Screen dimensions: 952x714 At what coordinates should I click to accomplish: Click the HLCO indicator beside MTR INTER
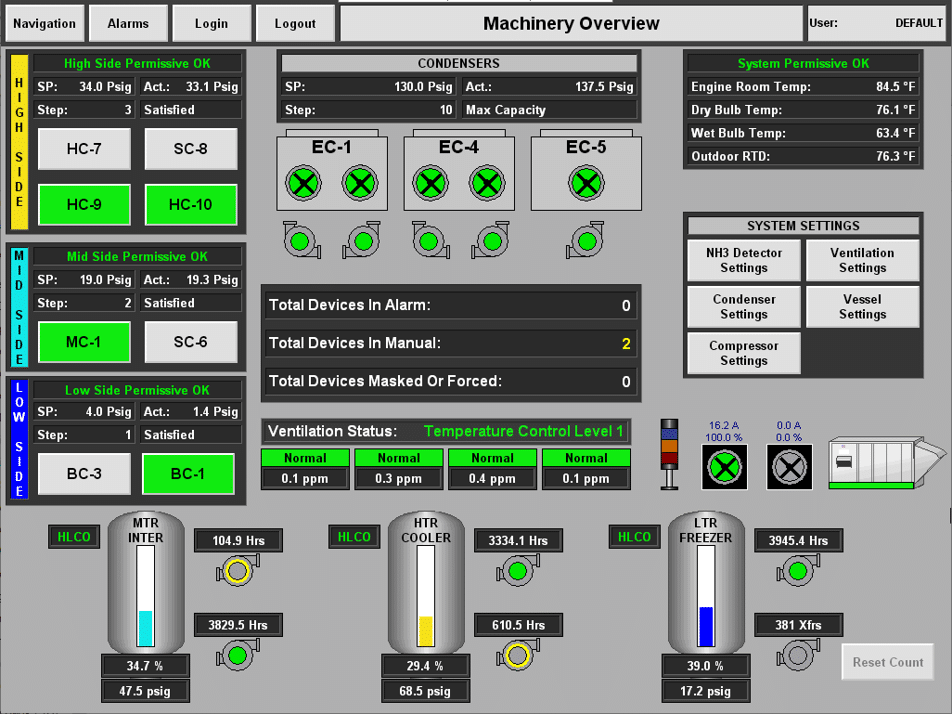74,537
